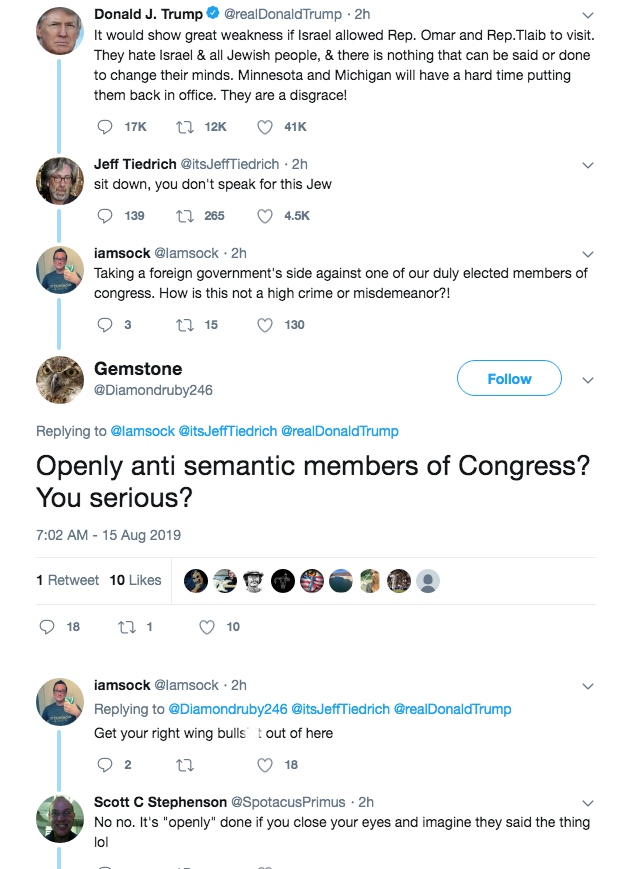Viewport: 625px width, 869px height.
Task: Open dropdown arrow on Jeff Tiedrich's tweet
Action: (x=588, y=165)
